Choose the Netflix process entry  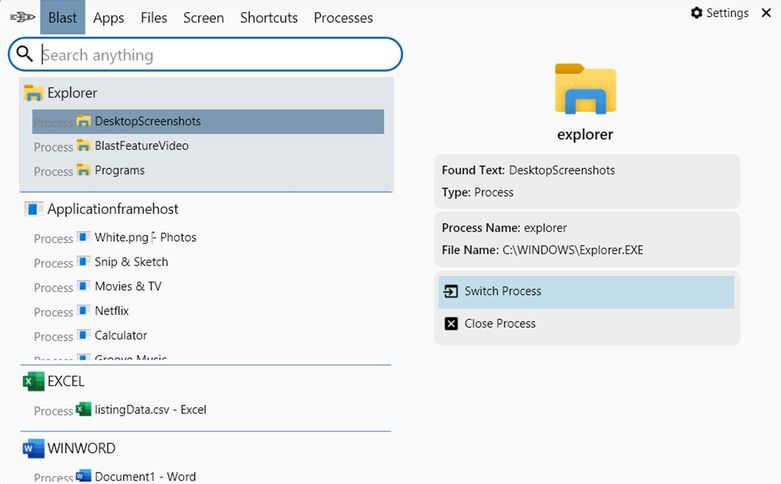pos(112,311)
